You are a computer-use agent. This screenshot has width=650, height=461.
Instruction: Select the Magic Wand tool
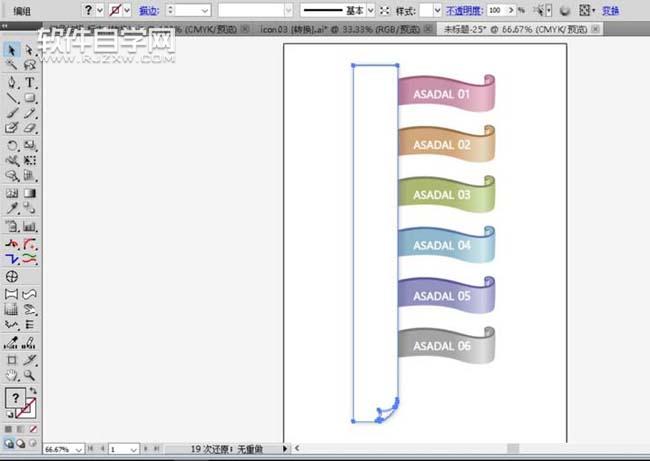[x=12, y=65]
